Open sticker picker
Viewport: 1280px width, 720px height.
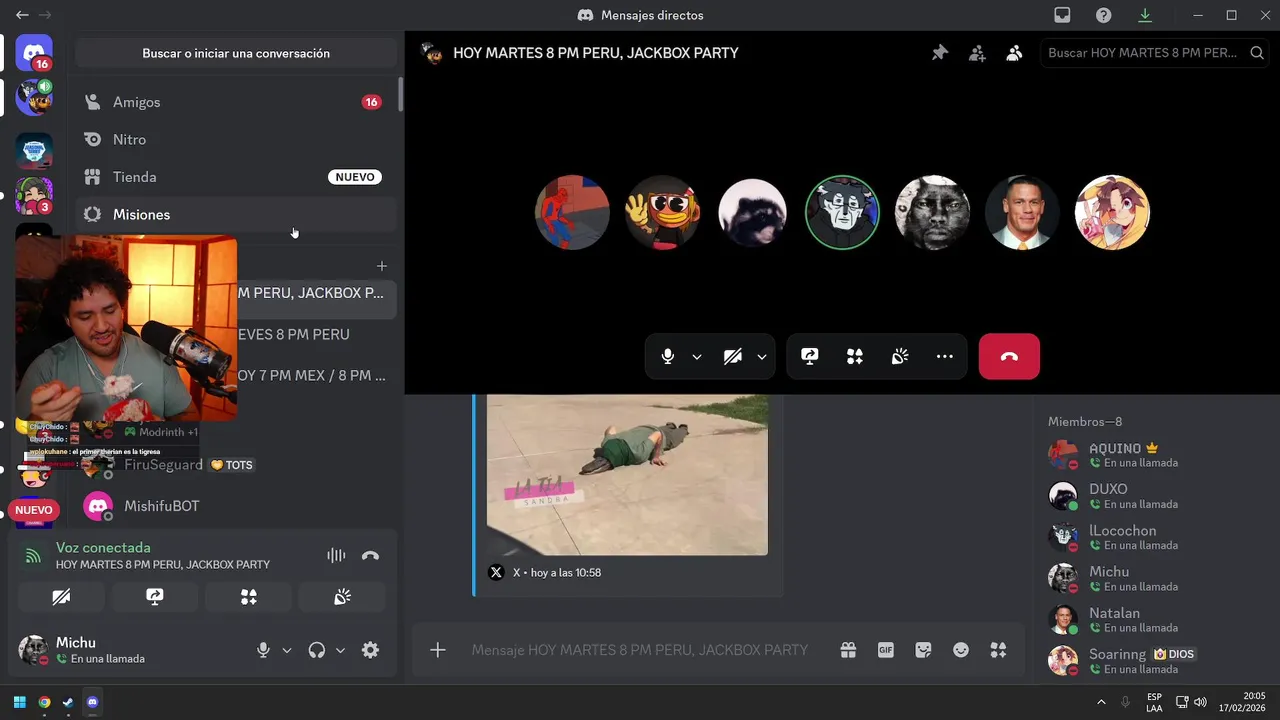tap(923, 650)
